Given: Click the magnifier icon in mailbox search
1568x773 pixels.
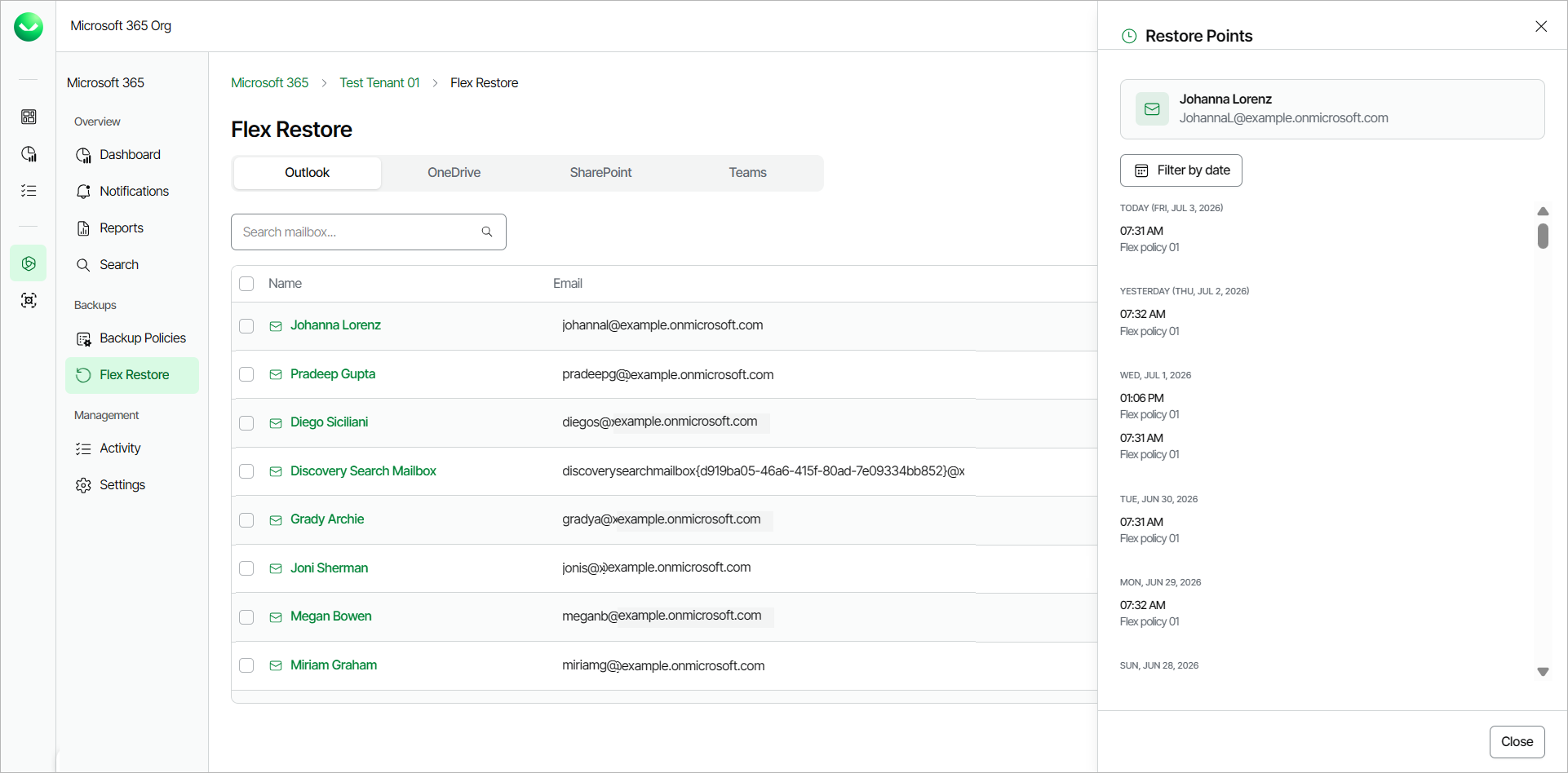Looking at the screenshot, I should (487, 232).
